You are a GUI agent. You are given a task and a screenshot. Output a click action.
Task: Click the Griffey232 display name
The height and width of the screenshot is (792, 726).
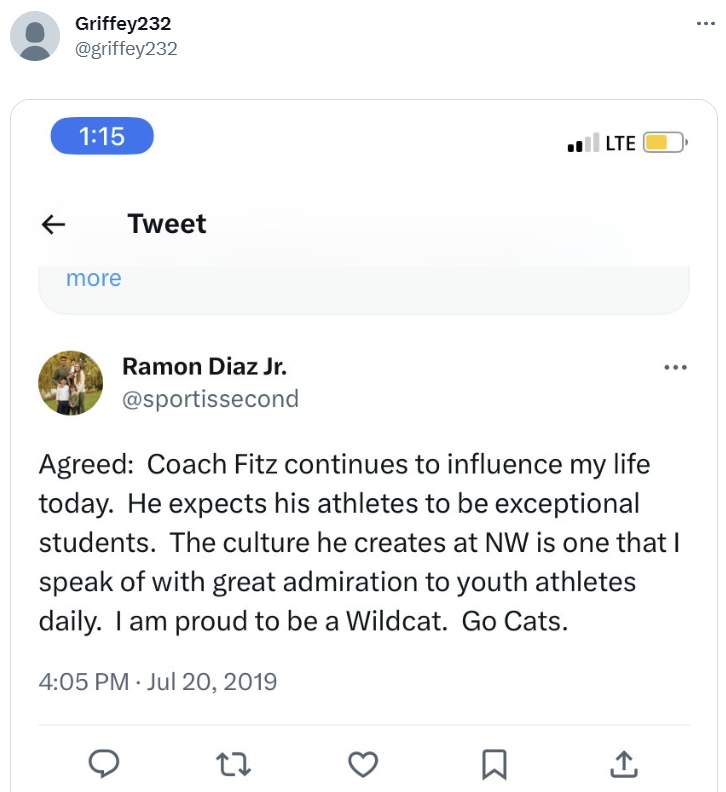[x=123, y=24]
